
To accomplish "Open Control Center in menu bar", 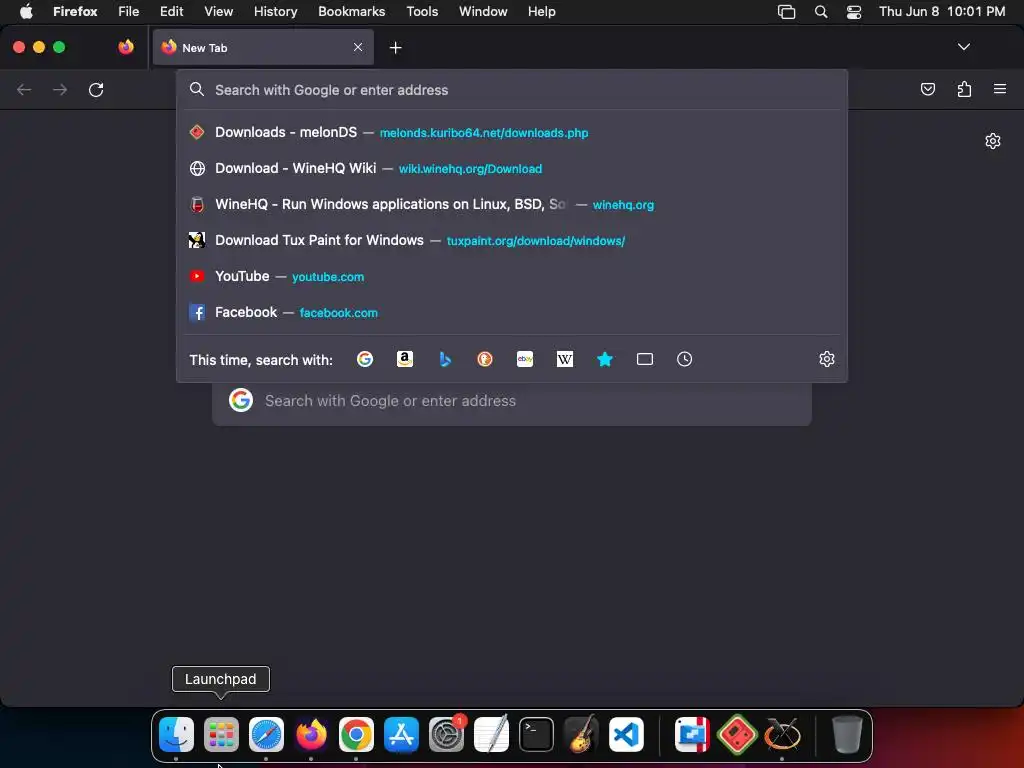I will click(854, 11).
